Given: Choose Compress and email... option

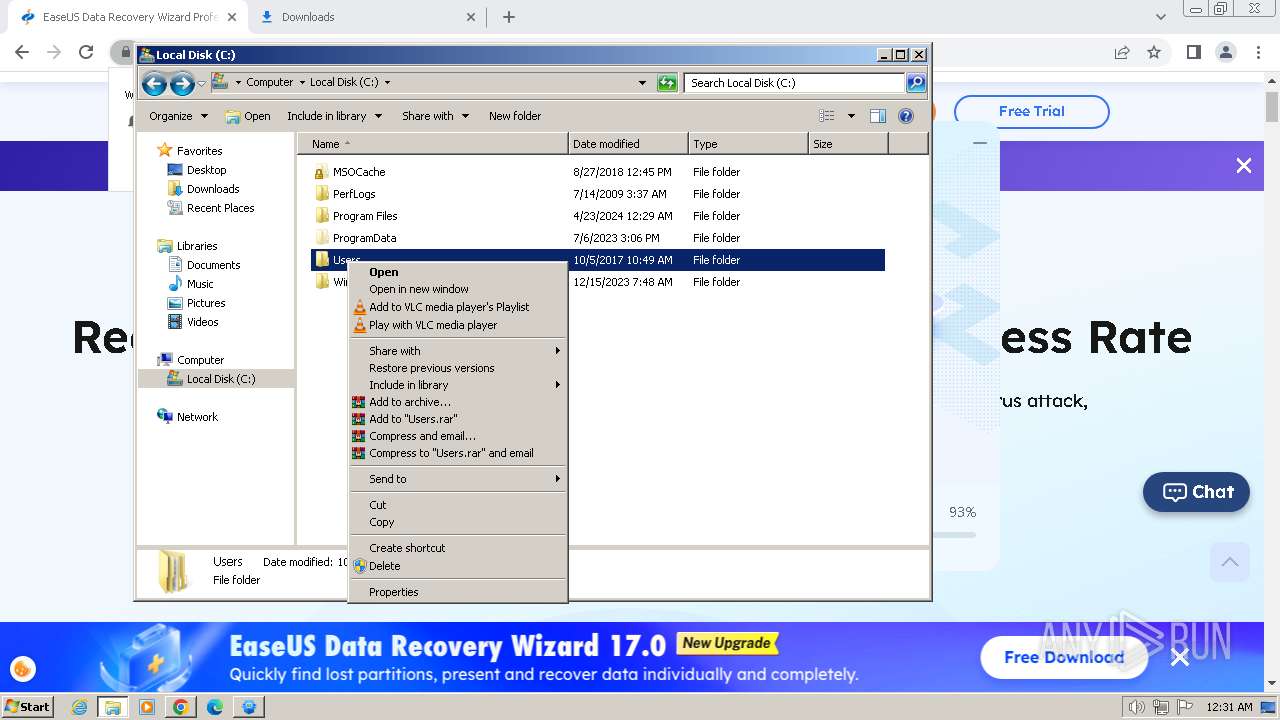Looking at the screenshot, I should pos(458,436).
